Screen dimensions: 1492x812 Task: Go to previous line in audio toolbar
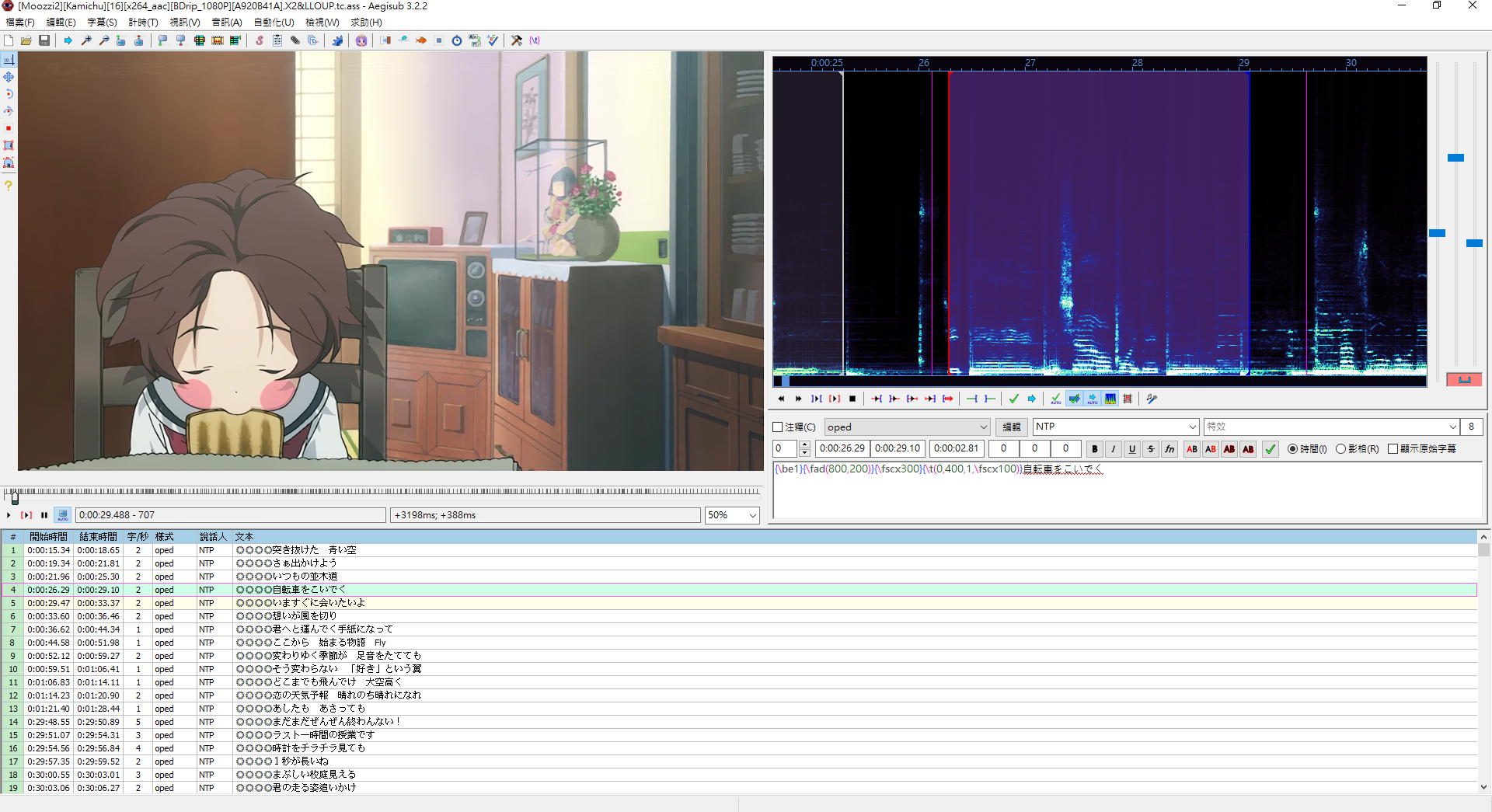781,399
